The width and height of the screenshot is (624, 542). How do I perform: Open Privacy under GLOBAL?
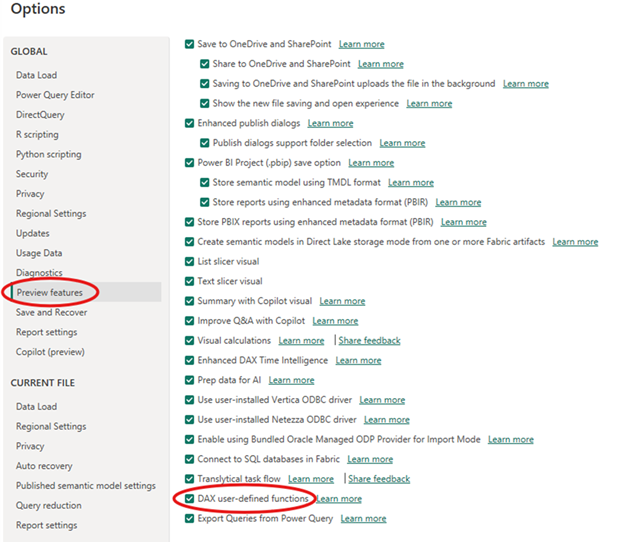click(30, 194)
